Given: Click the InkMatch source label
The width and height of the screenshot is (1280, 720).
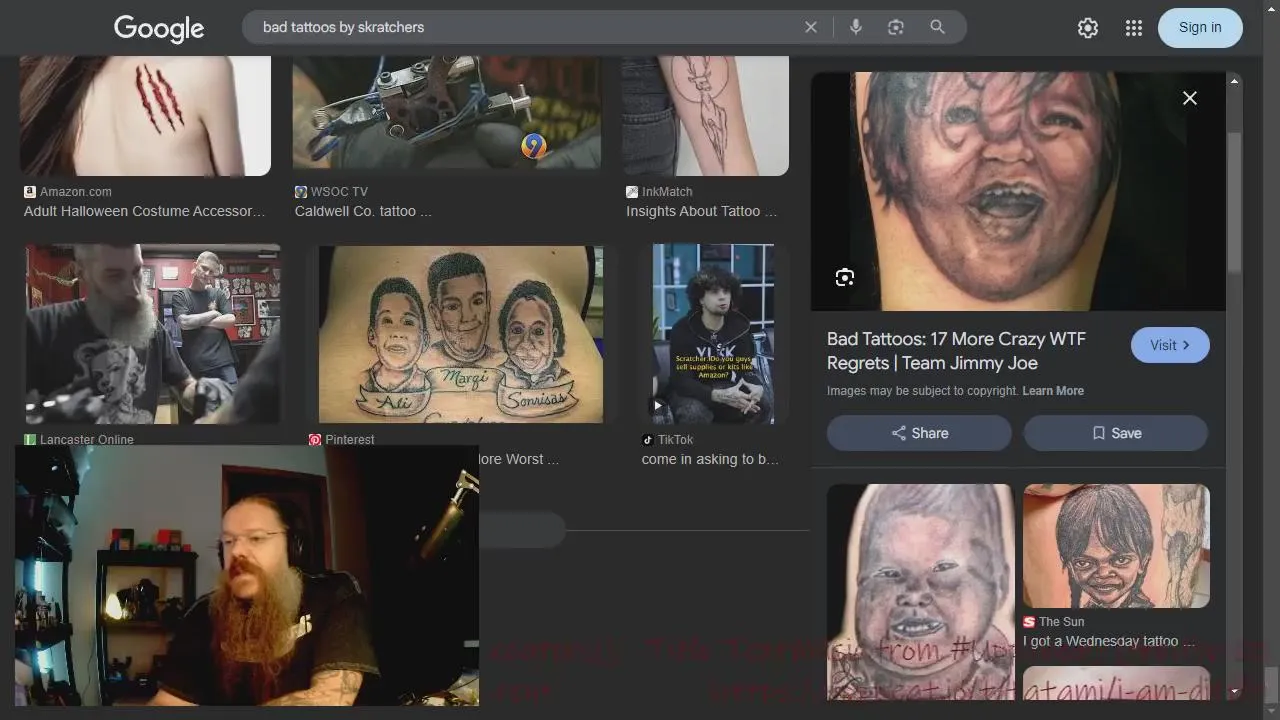Looking at the screenshot, I should (x=659, y=192).
